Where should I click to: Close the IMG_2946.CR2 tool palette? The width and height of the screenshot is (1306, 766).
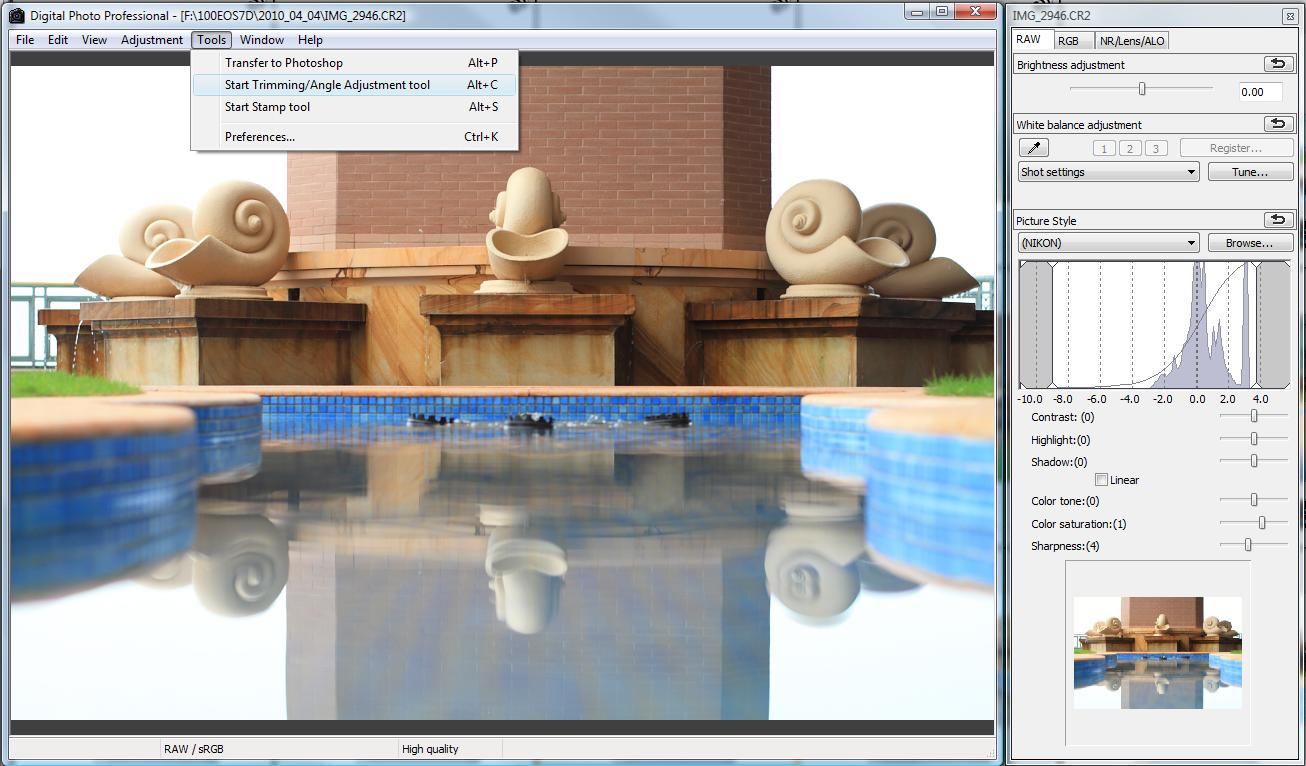1290,15
